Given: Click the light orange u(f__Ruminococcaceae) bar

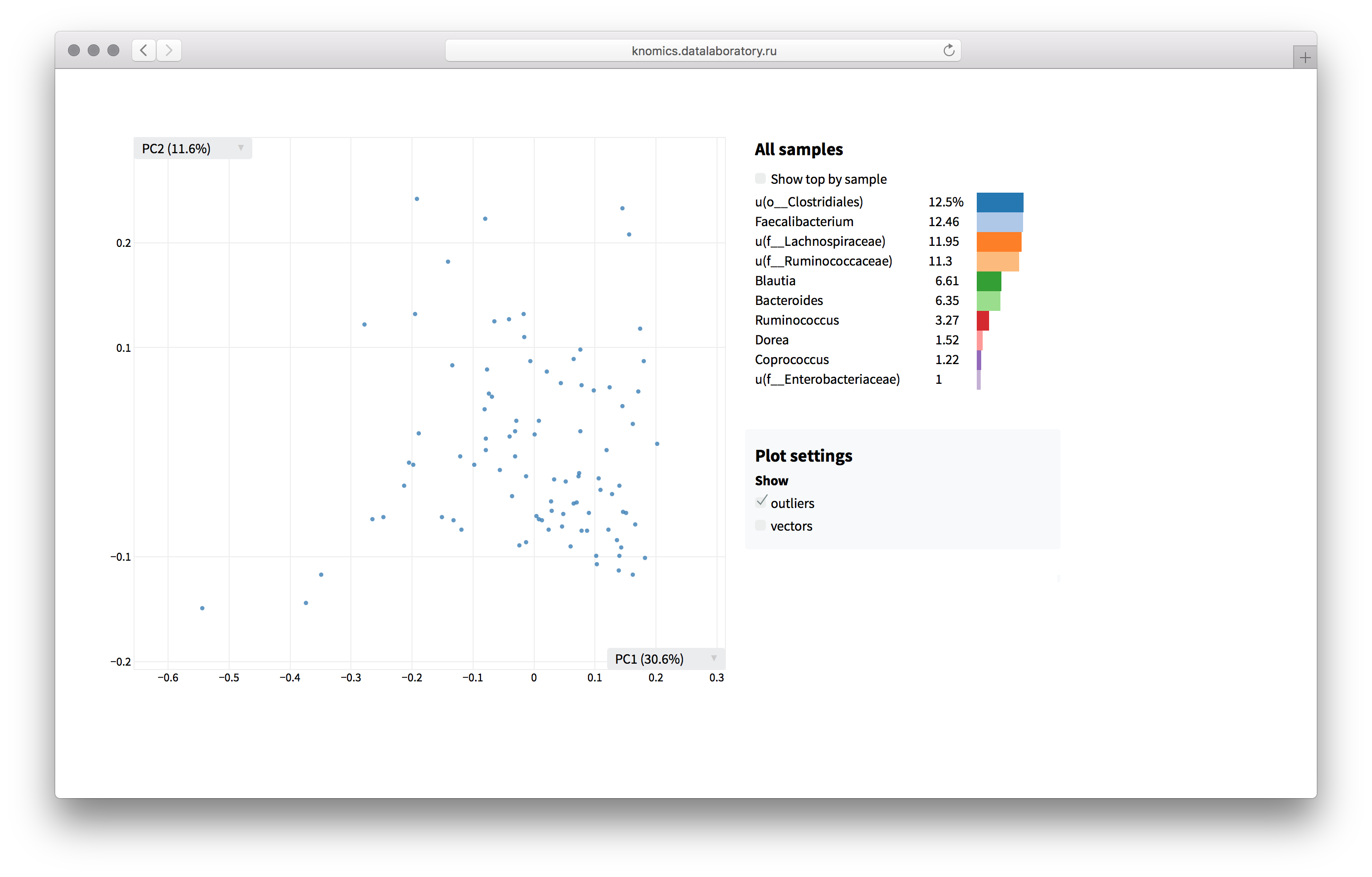Looking at the screenshot, I should point(997,262).
